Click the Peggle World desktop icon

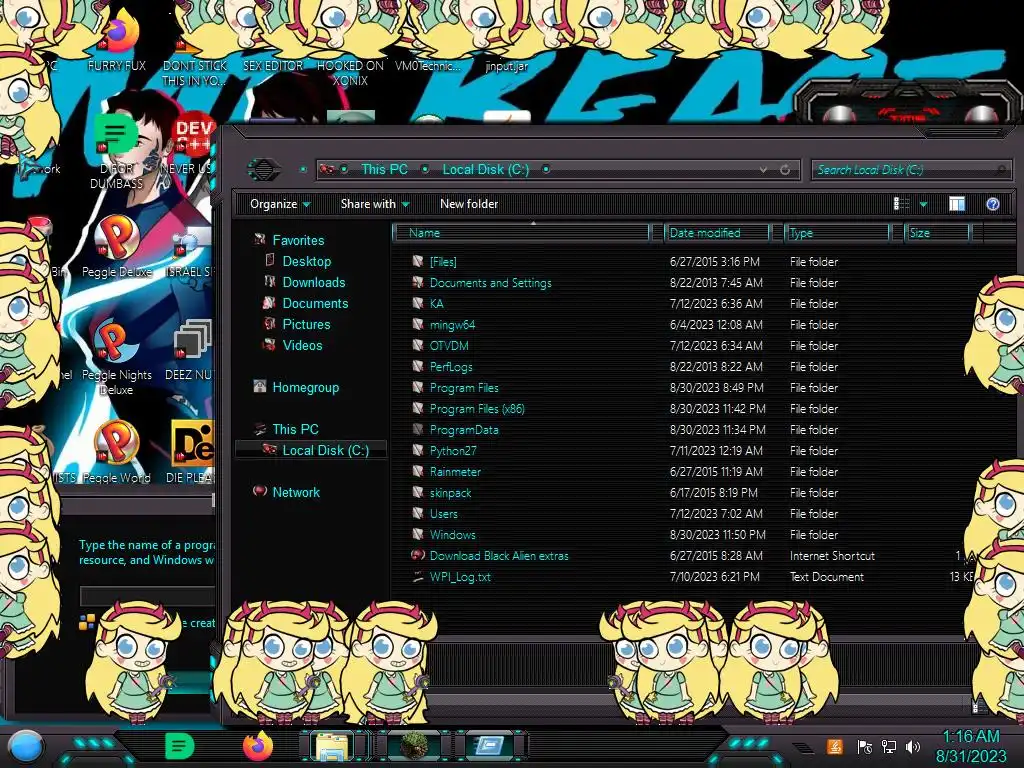[116, 452]
